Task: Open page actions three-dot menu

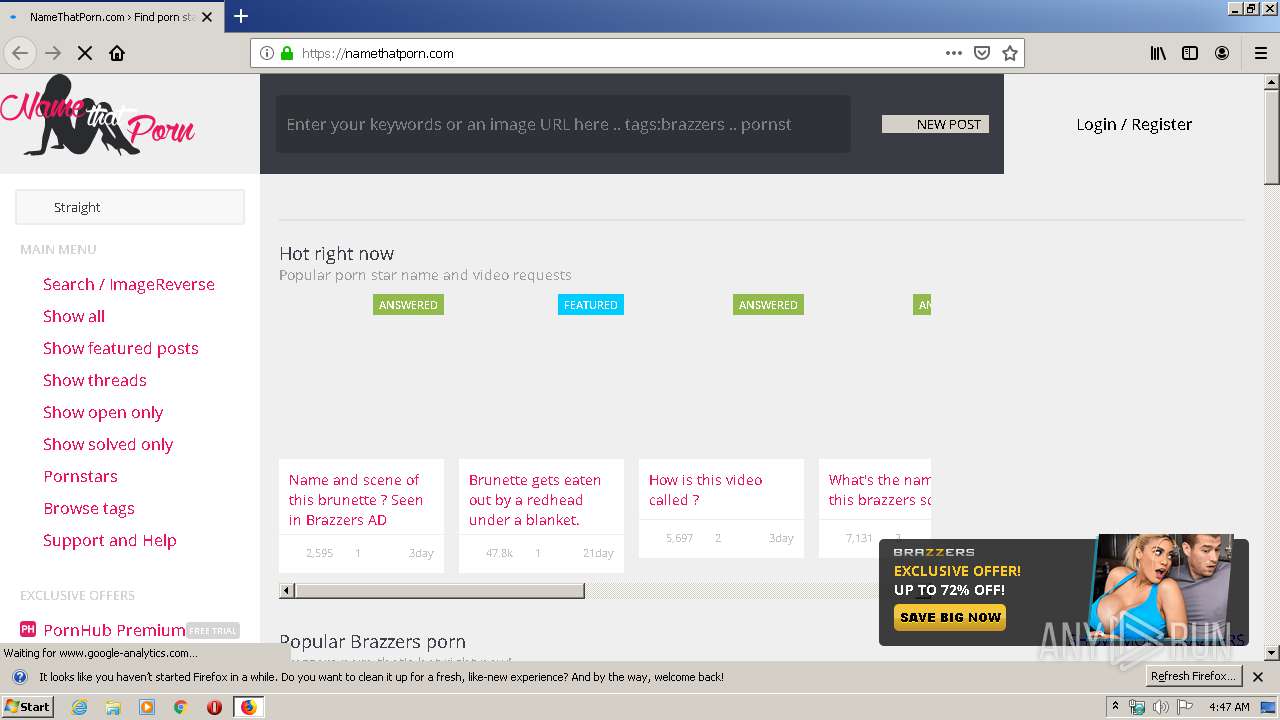Action: (954, 53)
